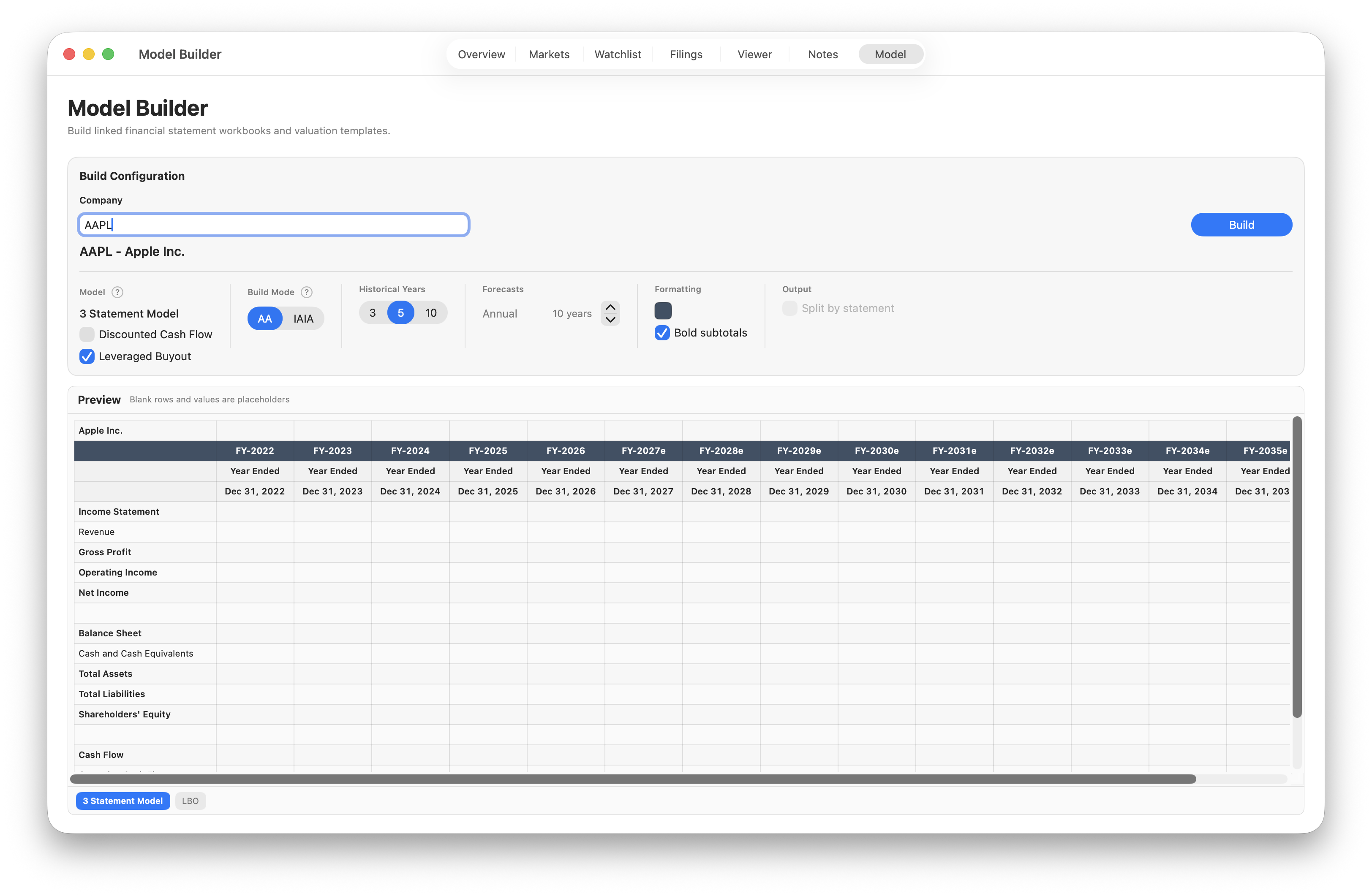
Task: Switch build mode to IAIA
Action: (303, 319)
